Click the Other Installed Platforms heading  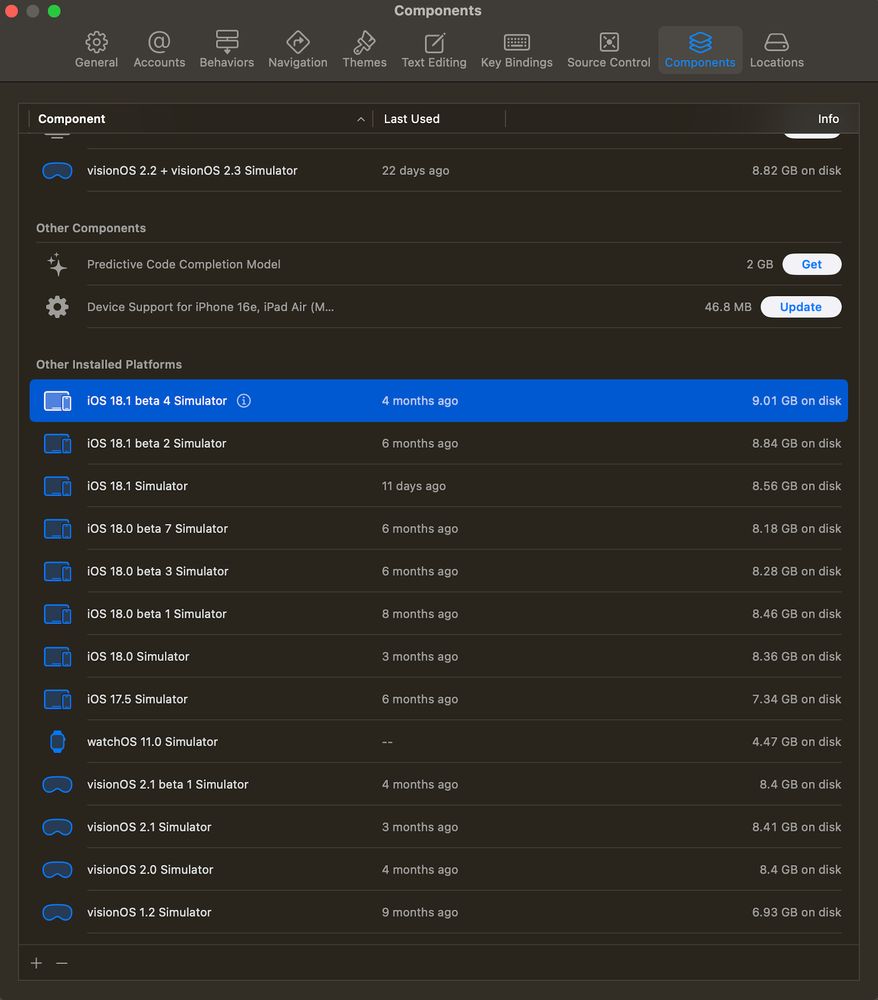[109, 364]
